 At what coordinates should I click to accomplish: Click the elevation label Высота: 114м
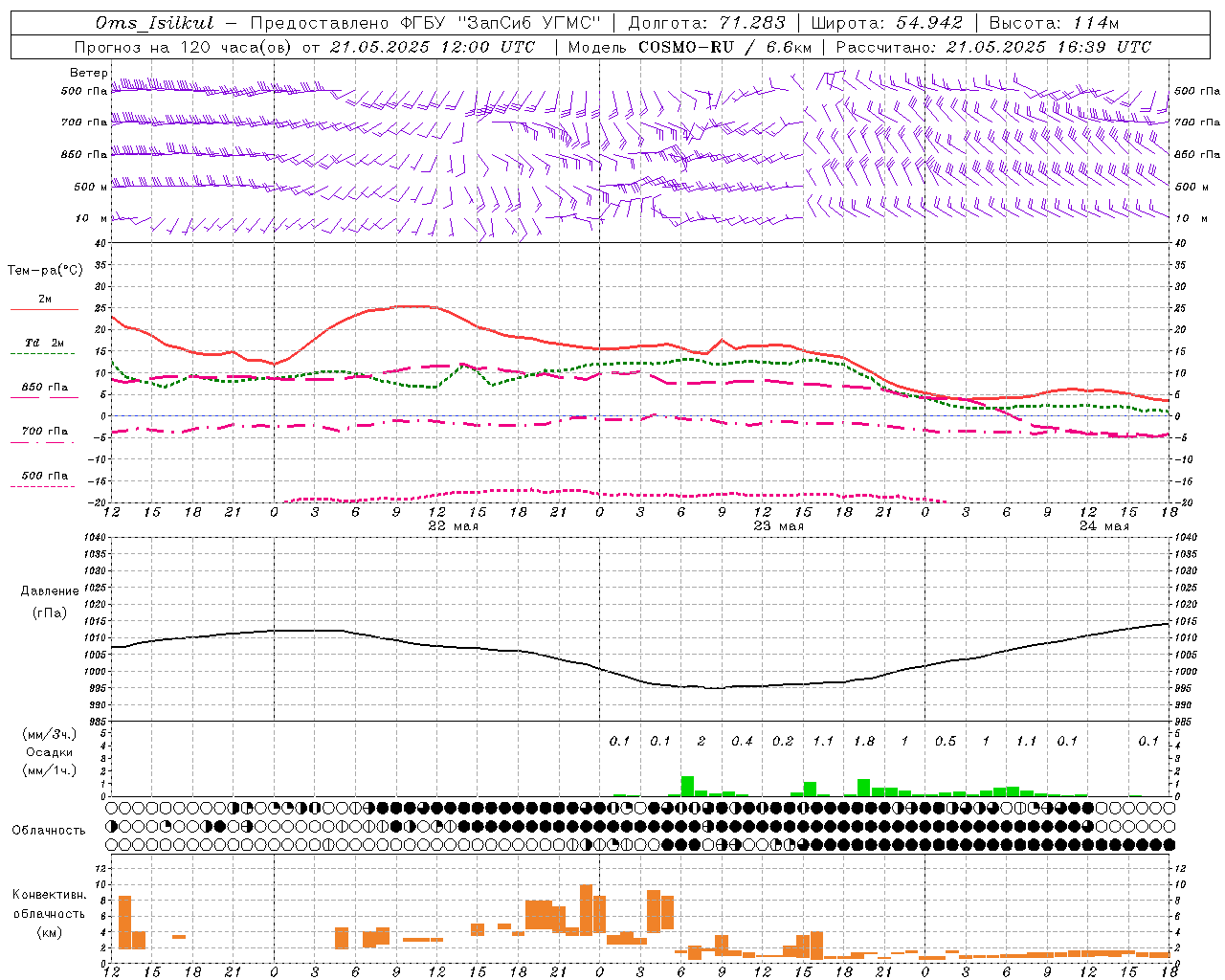[x=1054, y=23]
